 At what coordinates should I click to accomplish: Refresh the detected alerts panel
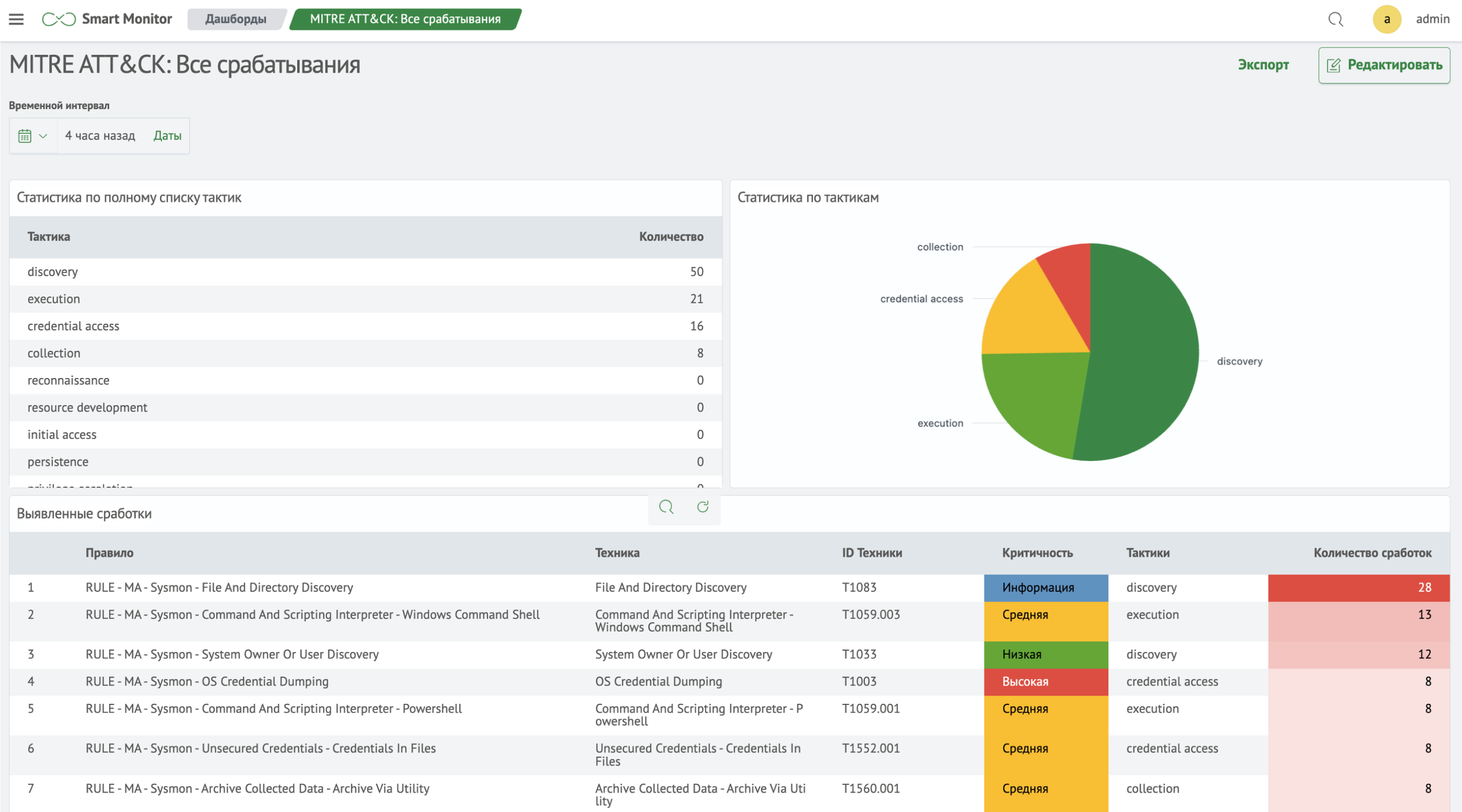703,506
